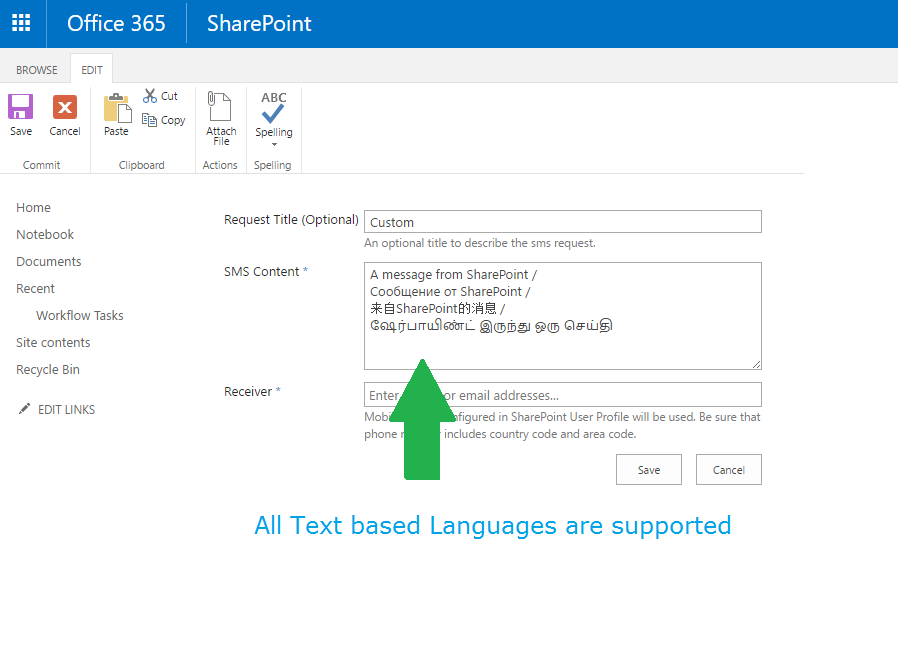
Task: Open Site contents navigation link
Action: click(x=53, y=342)
